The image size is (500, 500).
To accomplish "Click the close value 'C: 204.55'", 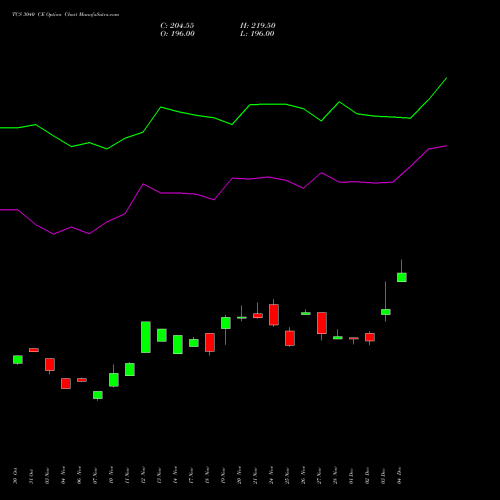I will point(177,26).
